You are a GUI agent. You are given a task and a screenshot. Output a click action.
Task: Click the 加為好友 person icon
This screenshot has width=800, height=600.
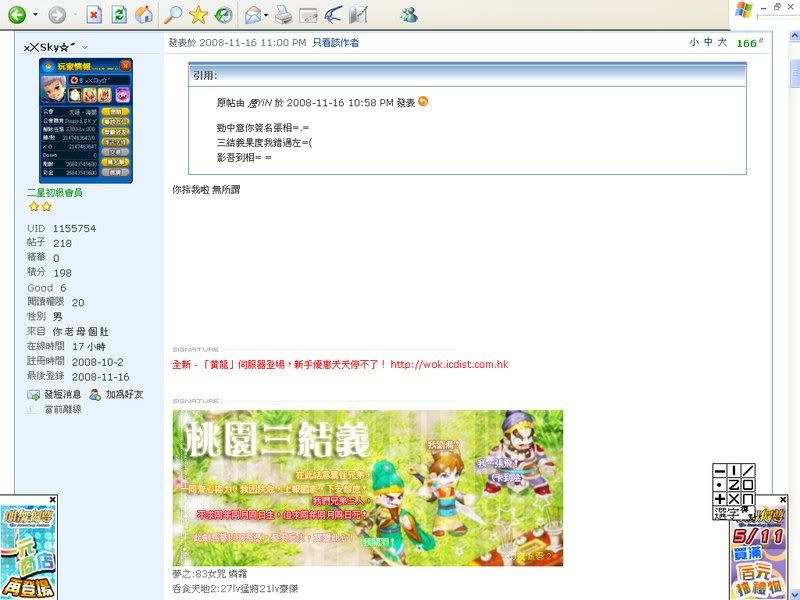point(95,394)
